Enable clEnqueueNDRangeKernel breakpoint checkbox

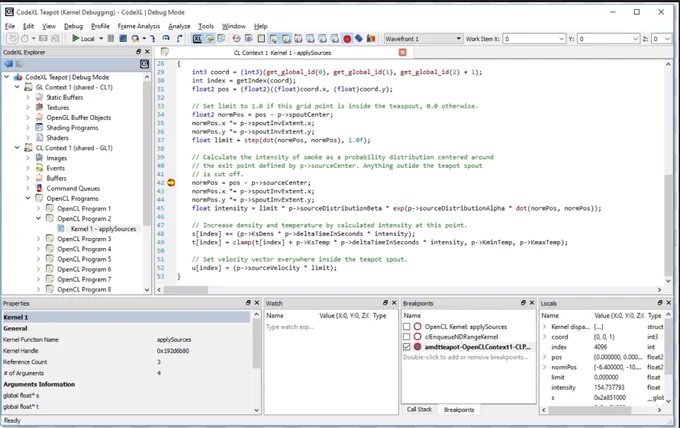pyautogui.click(x=407, y=337)
